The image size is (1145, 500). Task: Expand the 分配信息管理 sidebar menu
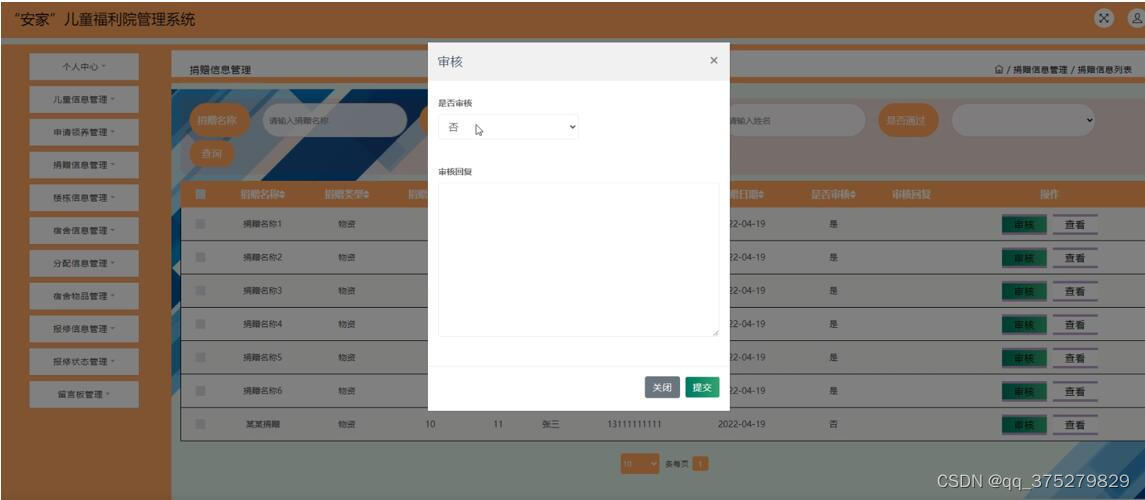(84, 264)
